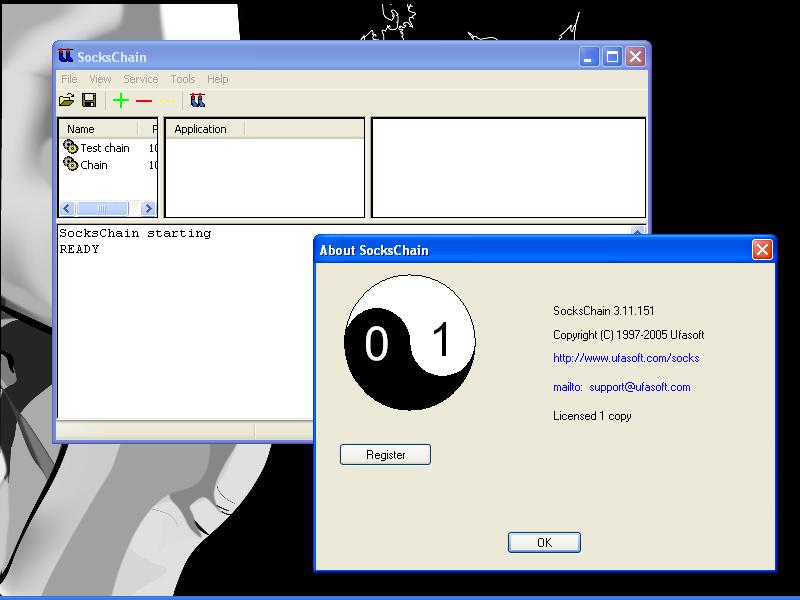Screen dimensions: 800x600
Task: Click the chain list right scroll arrow
Action: pyautogui.click(x=148, y=208)
